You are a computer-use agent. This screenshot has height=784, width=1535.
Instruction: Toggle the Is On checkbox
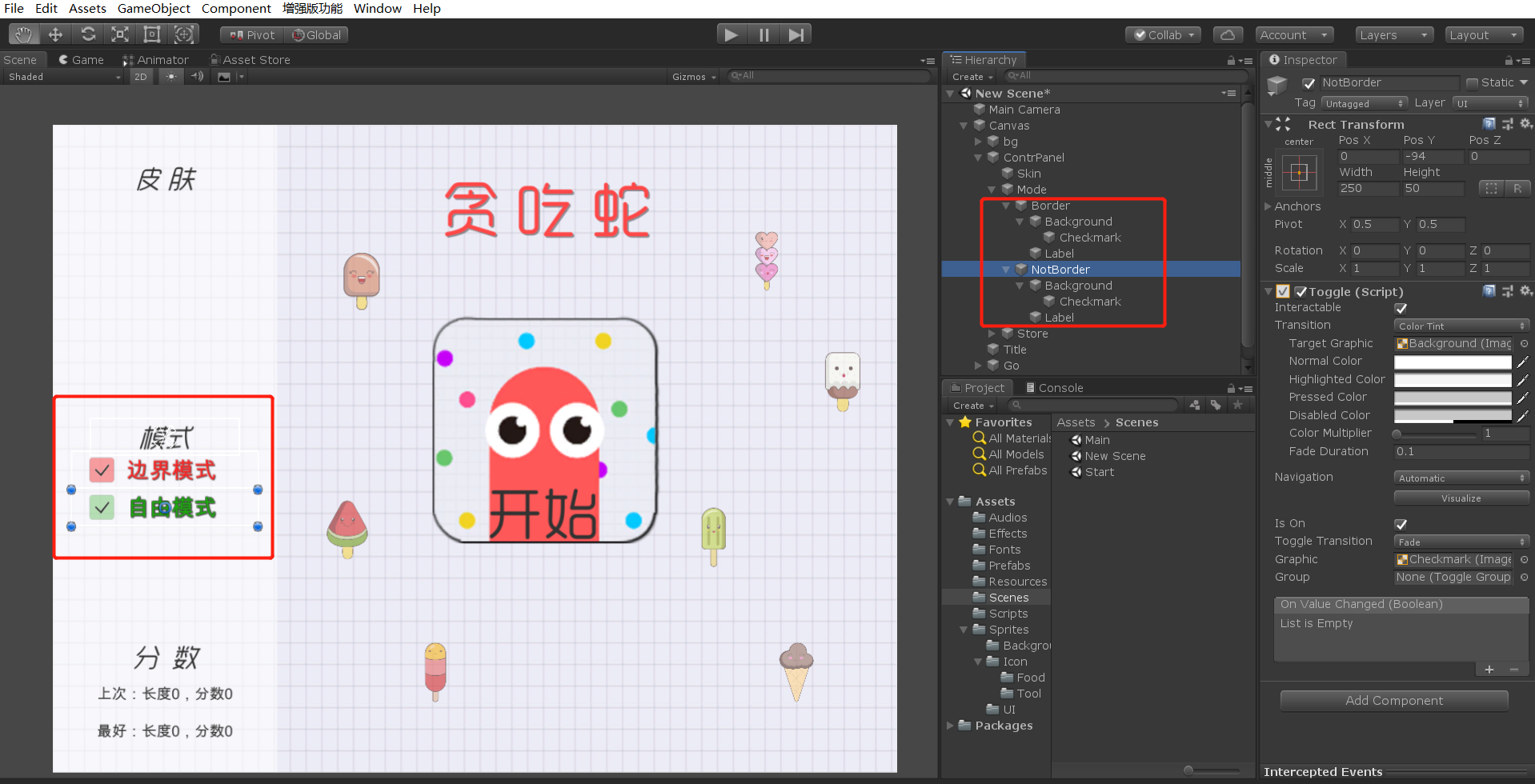click(1401, 525)
